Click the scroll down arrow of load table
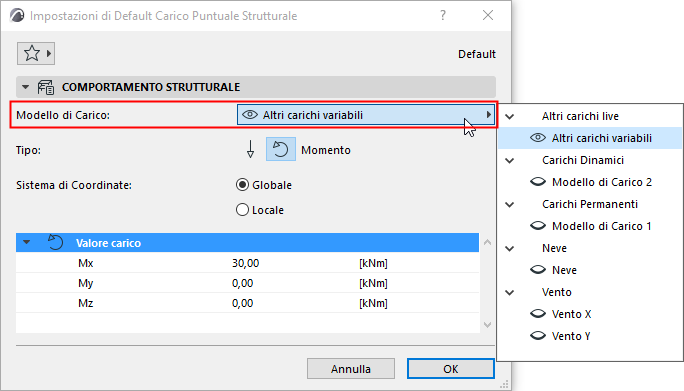This screenshot has width=684, height=391. tap(487, 325)
